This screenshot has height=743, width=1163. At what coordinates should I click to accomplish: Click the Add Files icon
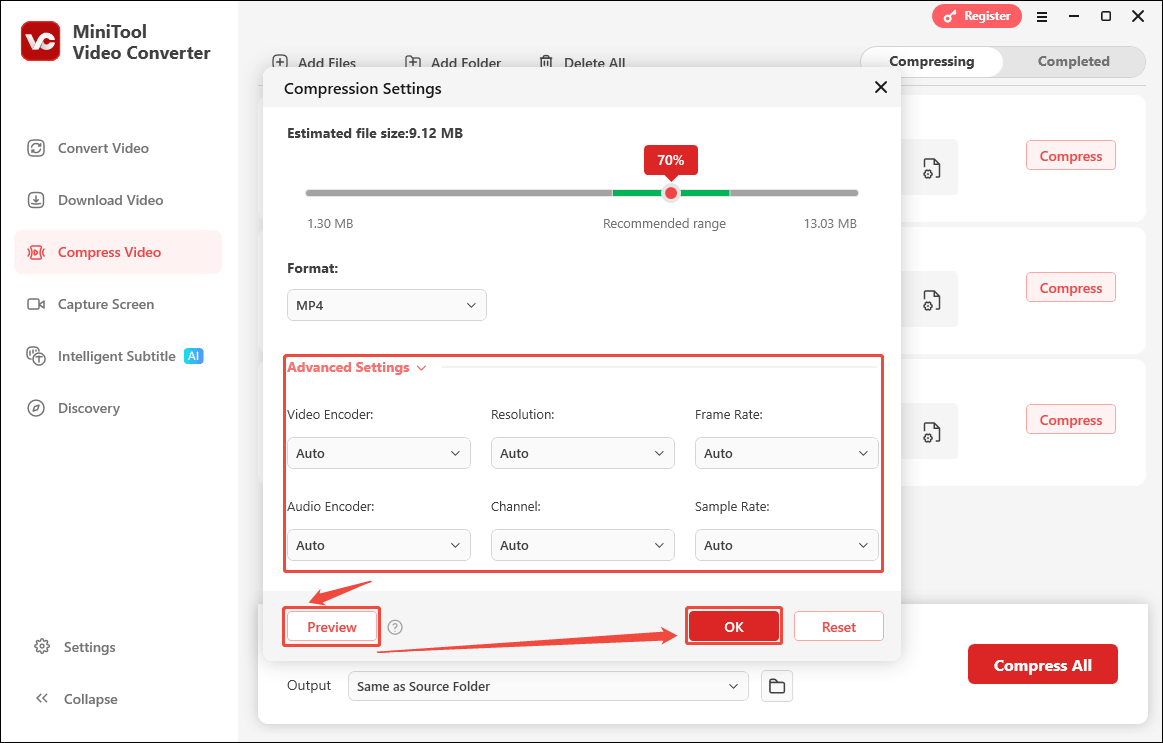[281, 62]
